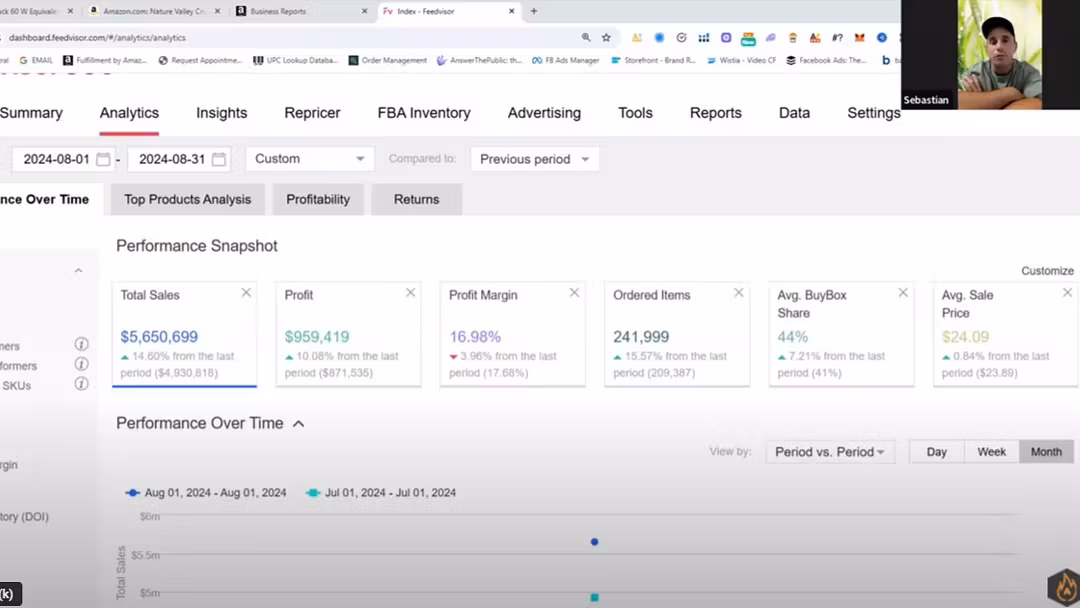This screenshot has width=1080, height=608.
Task: Collapse the Performance Over Time section
Action: [x=298, y=424]
